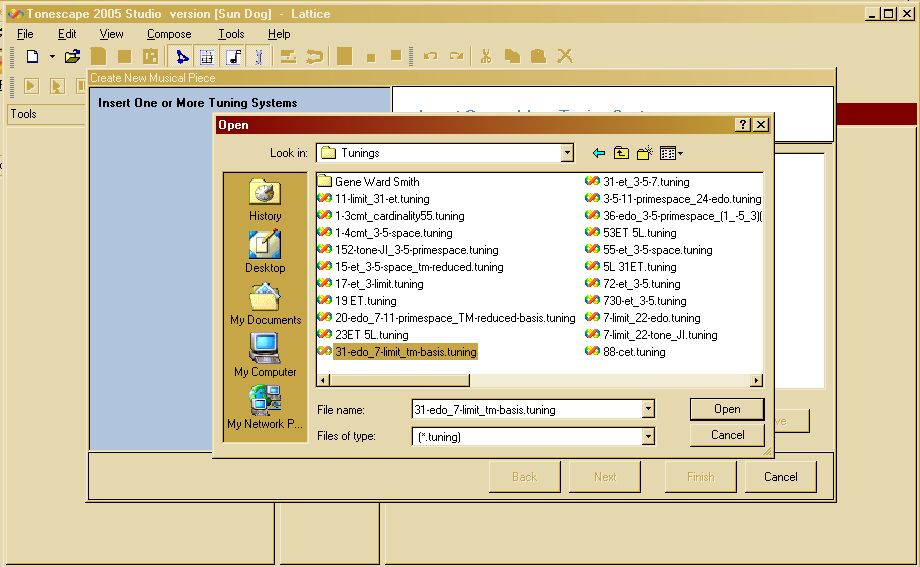Screen dimensions: 920x567
Task: Click the Copy toolbar icon
Action: pos(512,56)
